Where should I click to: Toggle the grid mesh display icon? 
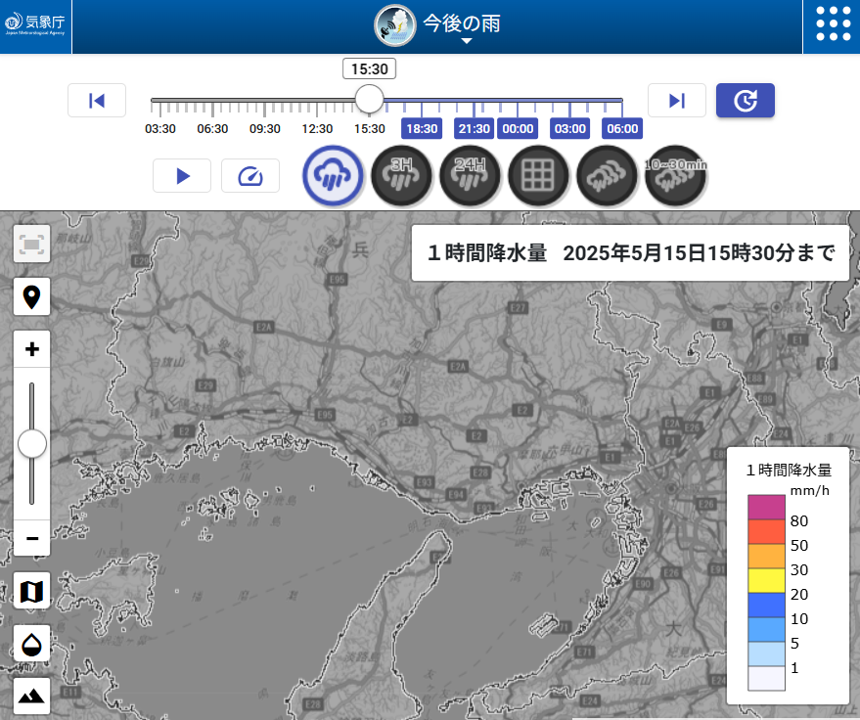pyautogui.click(x=538, y=176)
